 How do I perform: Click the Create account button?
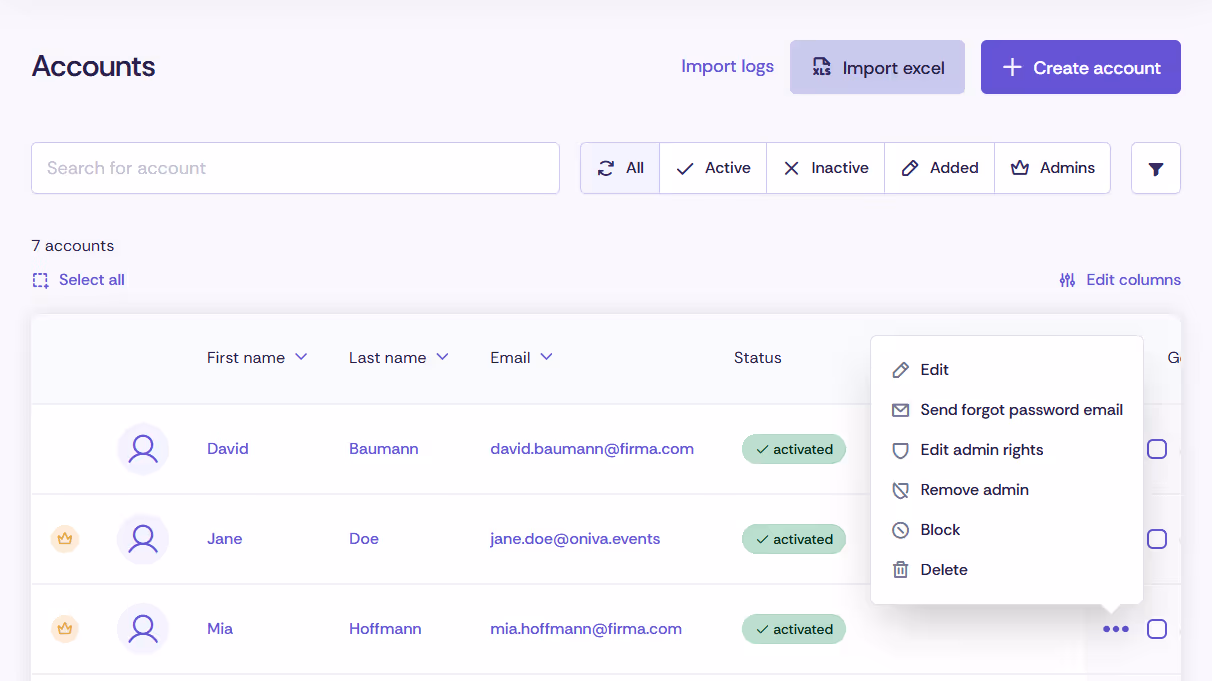pyautogui.click(x=1080, y=67)
